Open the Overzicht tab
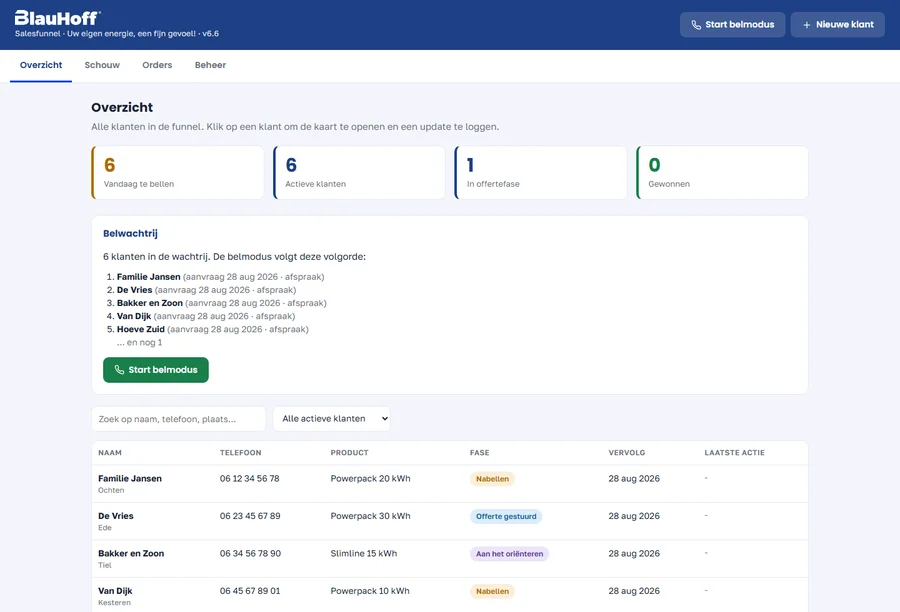Image resolution: width=900 pixels, height=612 pixels. (x=41, y=65)
